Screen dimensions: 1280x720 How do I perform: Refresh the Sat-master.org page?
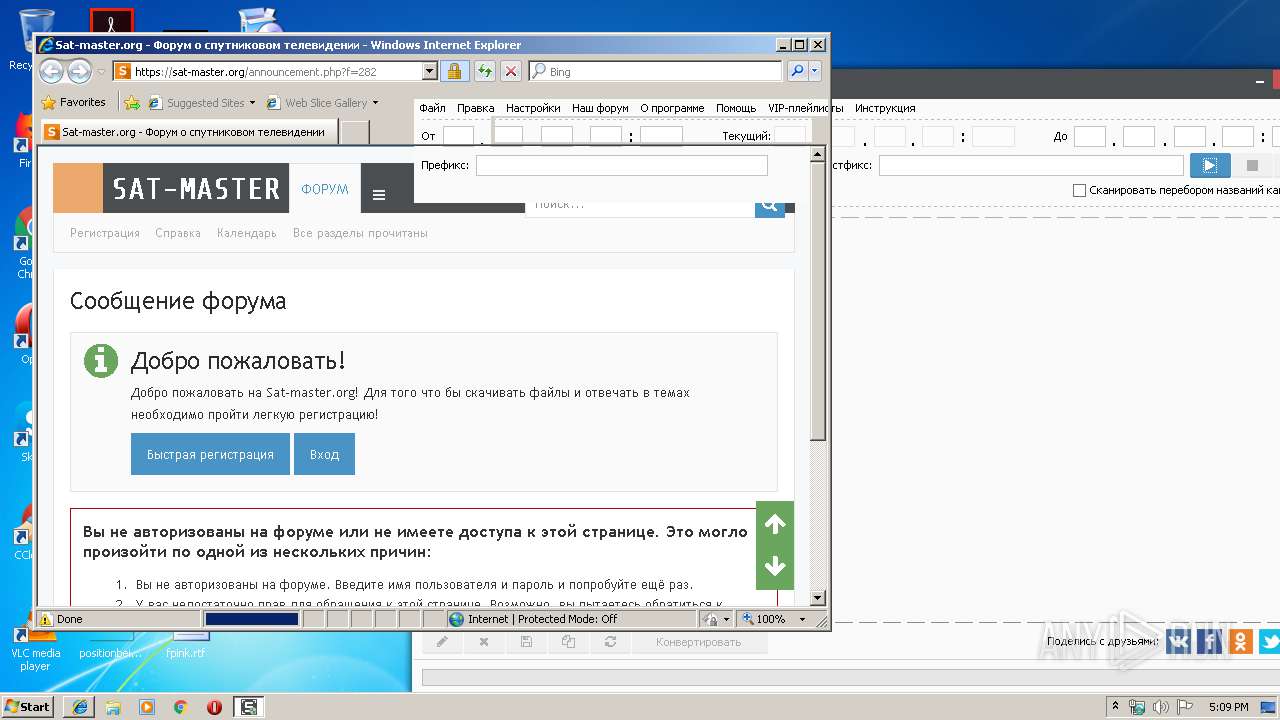[484, 71]
